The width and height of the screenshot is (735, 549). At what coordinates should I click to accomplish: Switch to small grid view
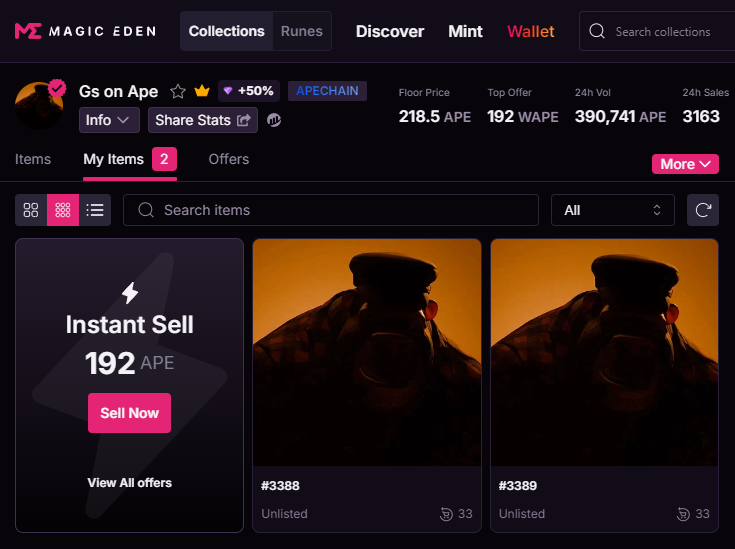click(x=63, y=210)
